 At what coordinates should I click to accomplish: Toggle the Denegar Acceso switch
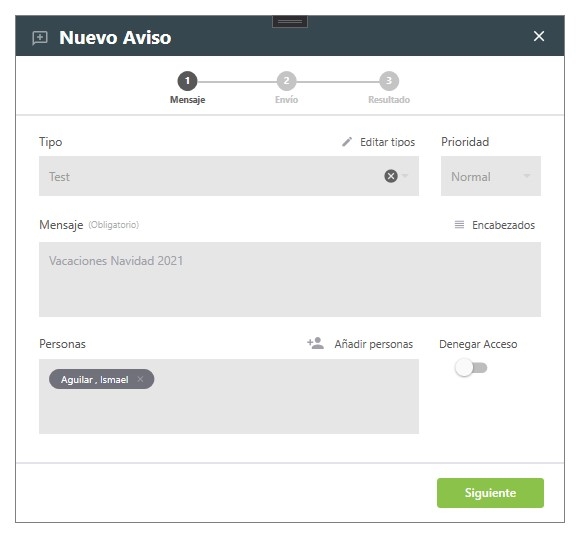(x=471, y=368)
